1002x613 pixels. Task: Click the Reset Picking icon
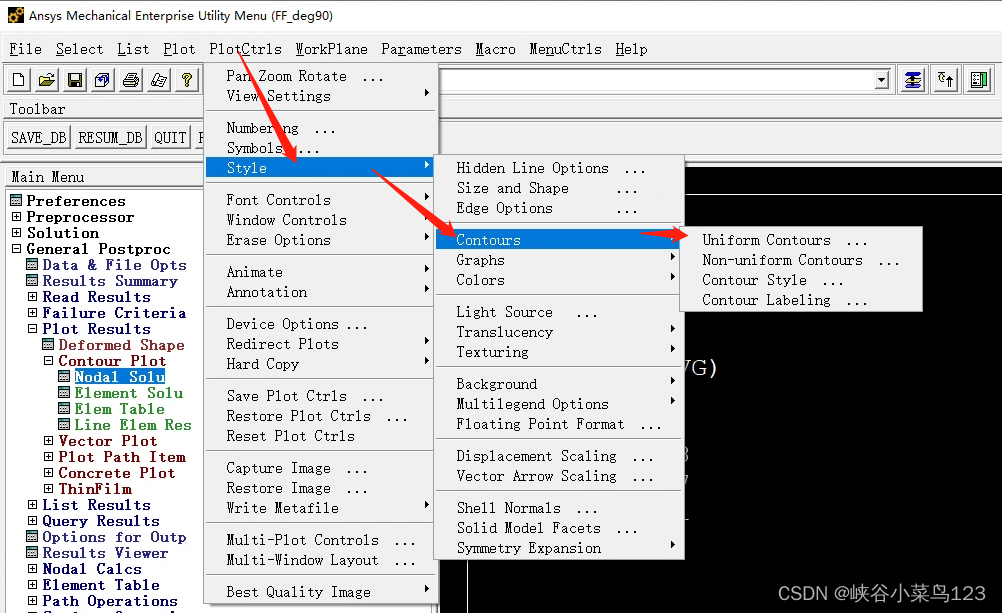coord(946,80)
